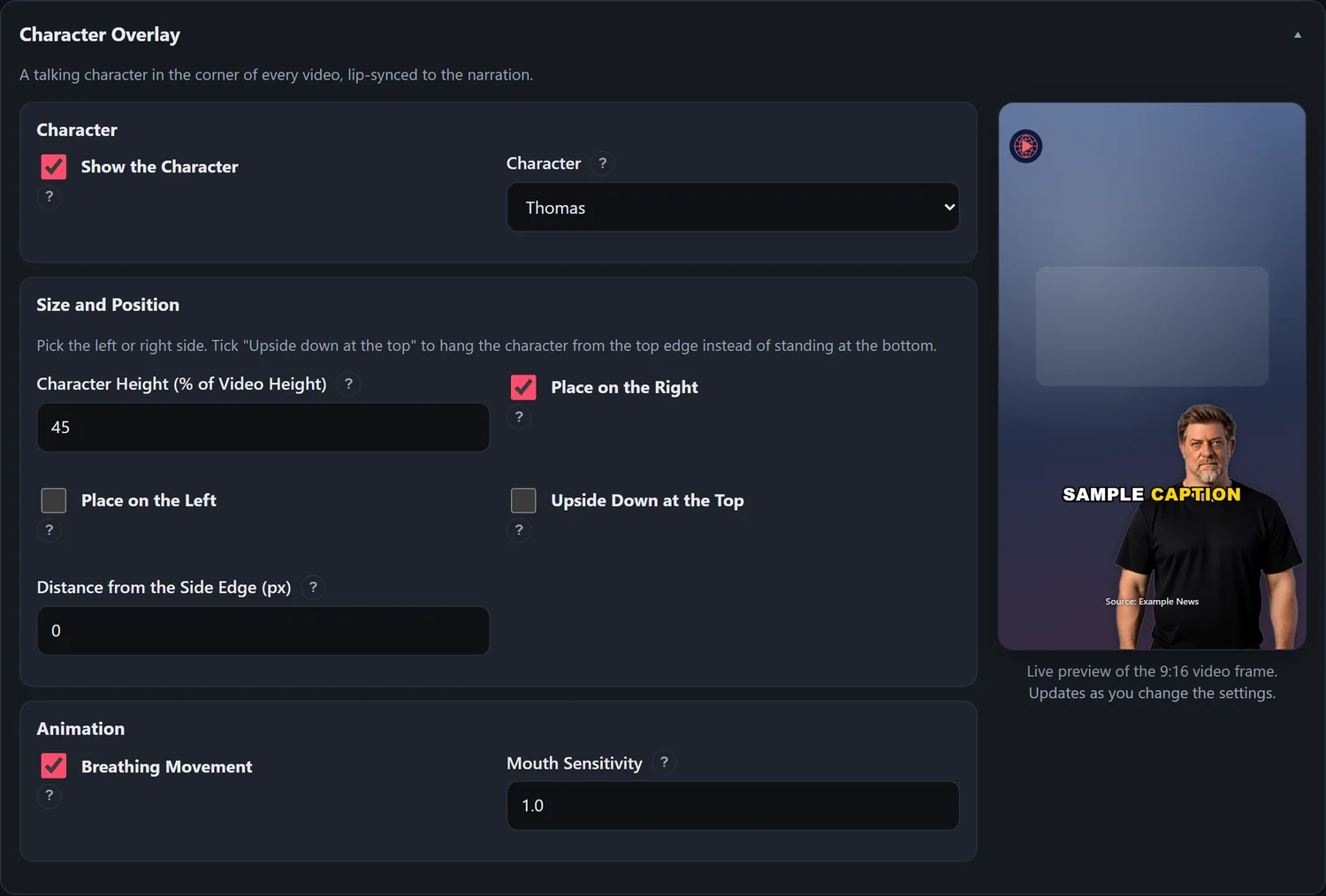Viewport: 1326px width, 896px height.
Task: Click the Mouth Sensitivity input field
Action: 733,806
